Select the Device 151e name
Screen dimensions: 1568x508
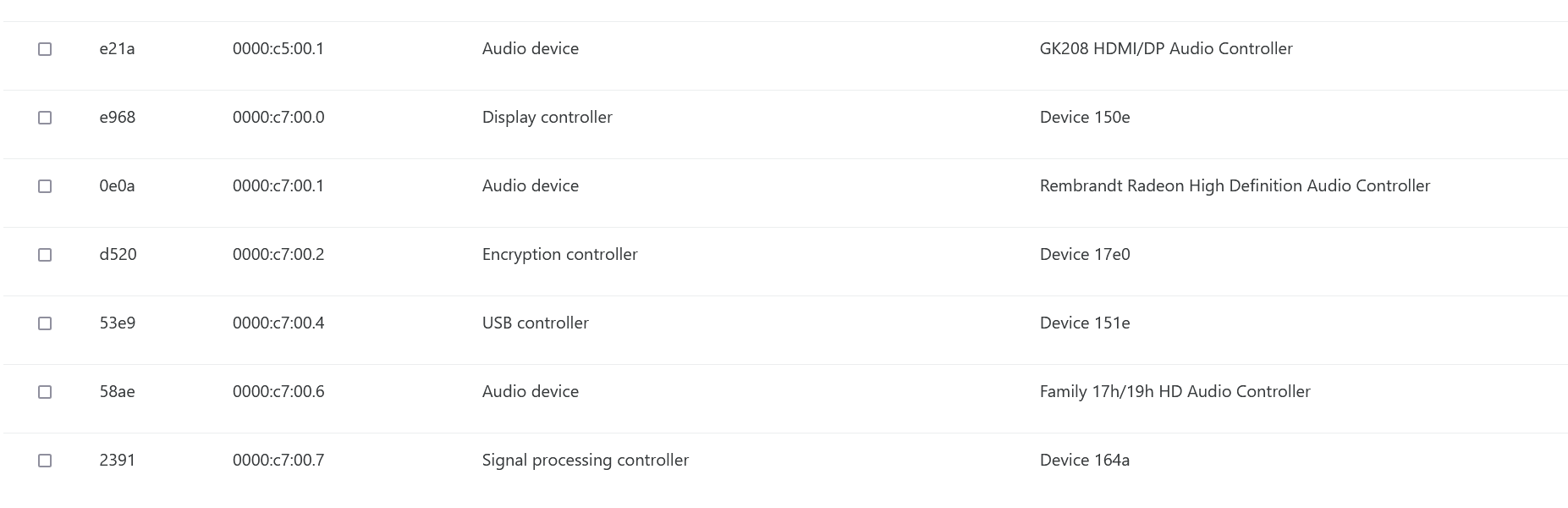coord(1085,323)
